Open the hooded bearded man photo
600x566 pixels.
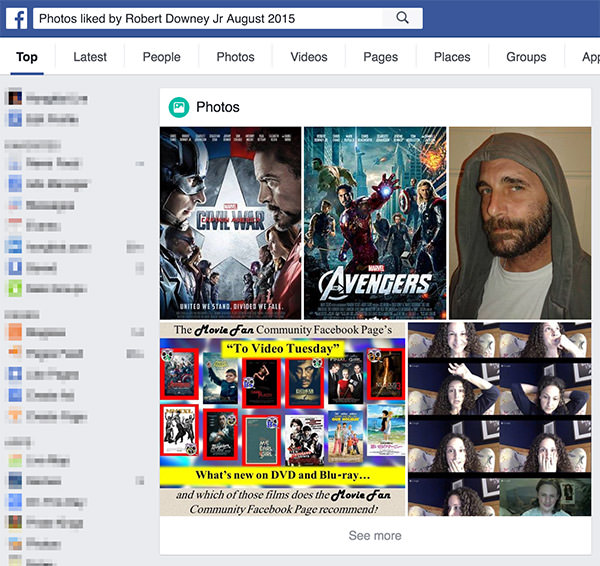[520, 223]
